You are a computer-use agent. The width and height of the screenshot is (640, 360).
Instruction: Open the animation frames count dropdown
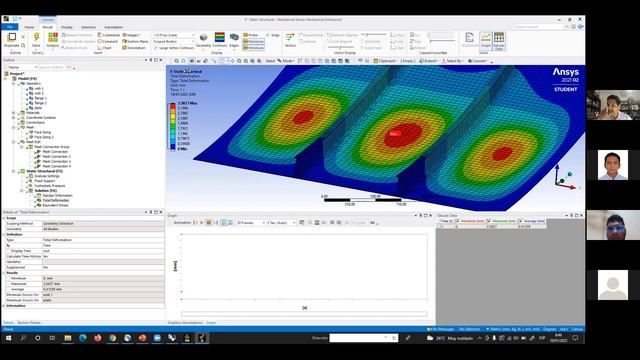point(250,223)
